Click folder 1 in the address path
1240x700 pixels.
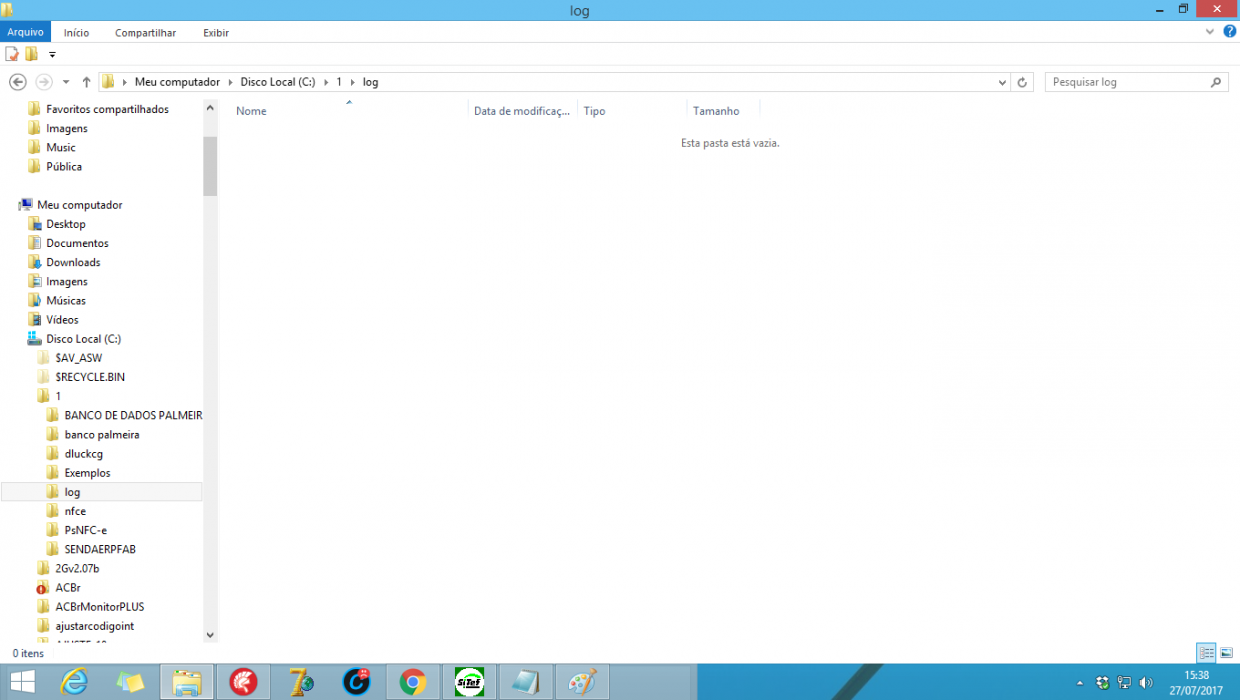pos(339,82)
